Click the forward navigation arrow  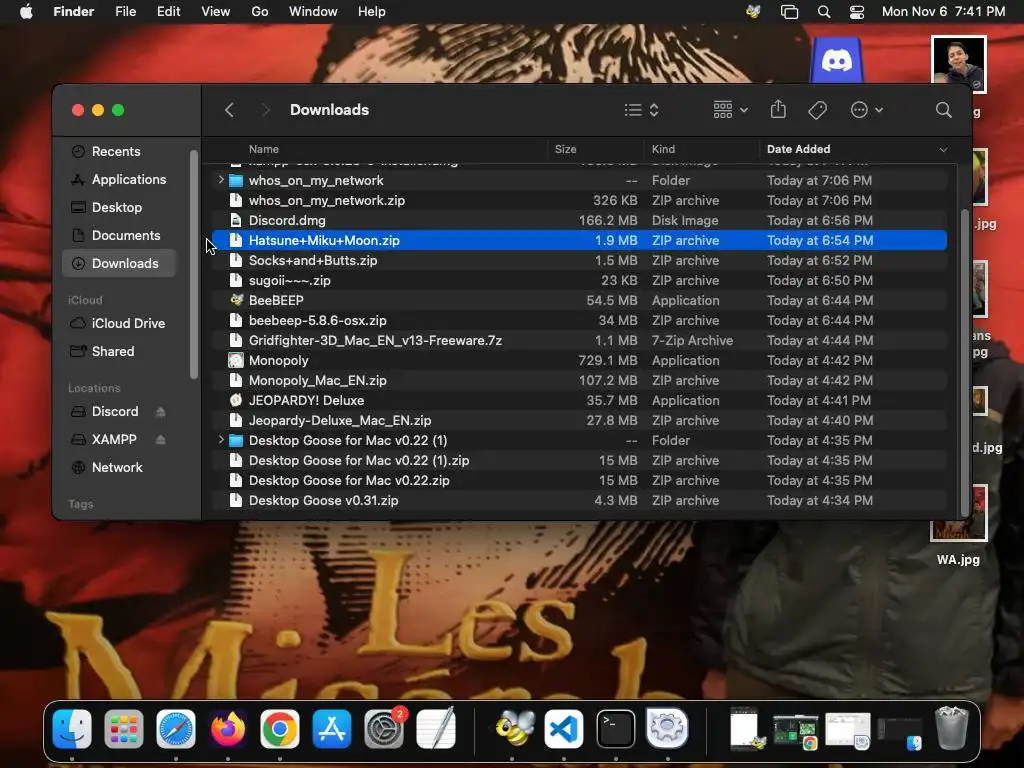[x=264, y=110]
